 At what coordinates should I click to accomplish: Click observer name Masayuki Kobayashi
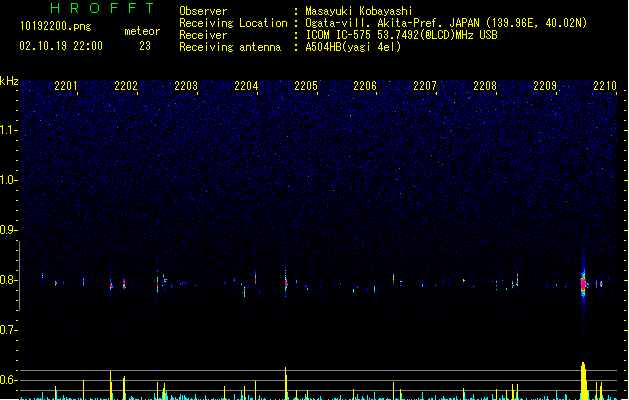[359, 11]
